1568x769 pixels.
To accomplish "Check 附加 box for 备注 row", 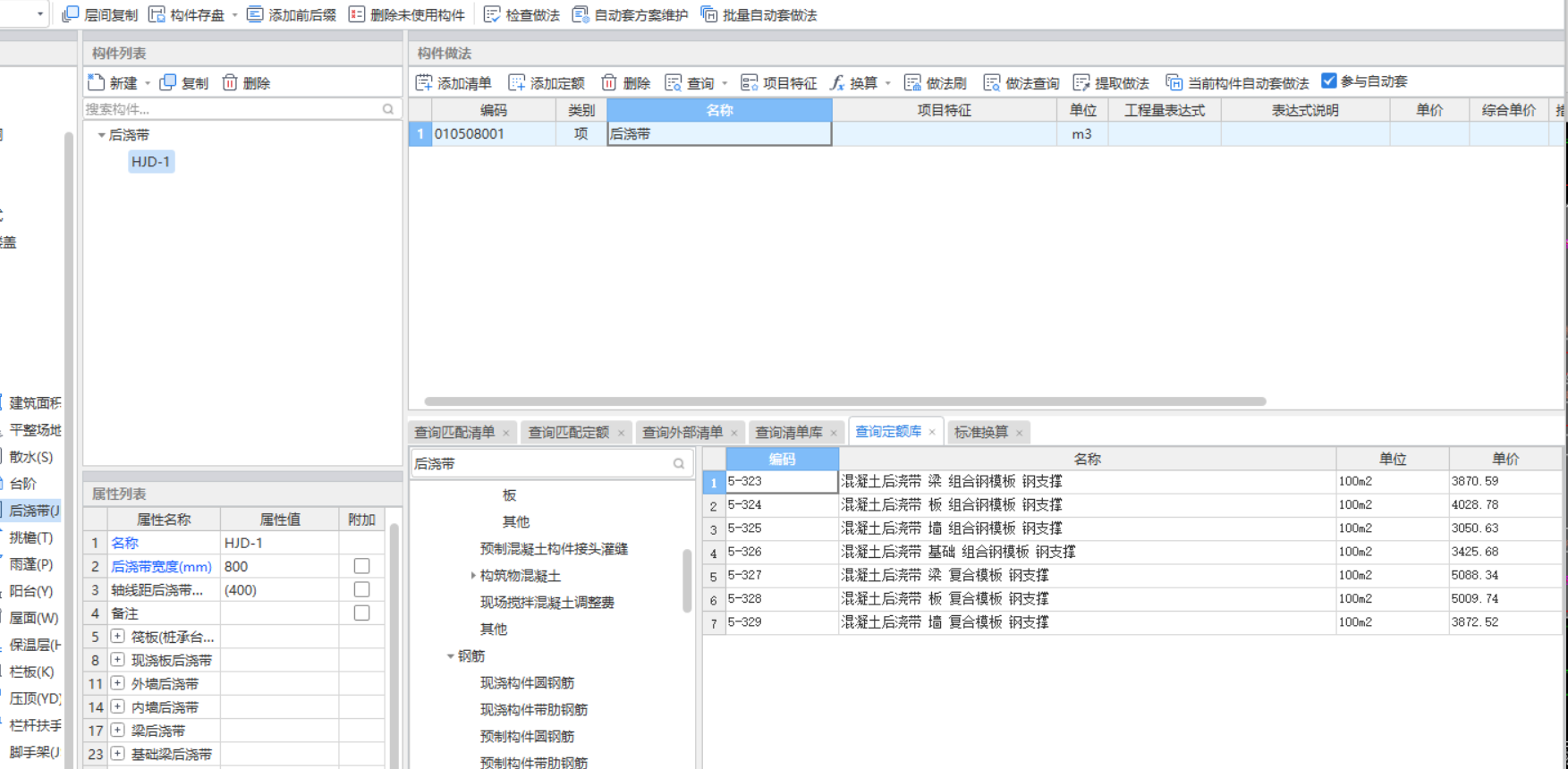I will pyautogui.click(x=361, y=613).
